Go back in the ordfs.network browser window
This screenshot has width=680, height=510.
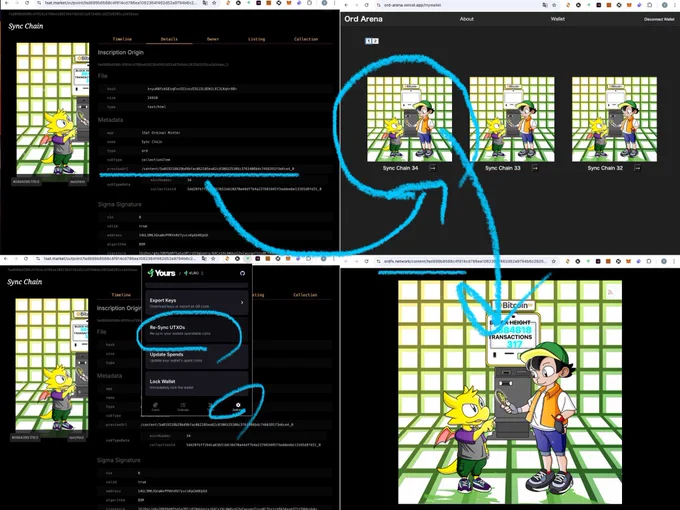coord(346,261)
